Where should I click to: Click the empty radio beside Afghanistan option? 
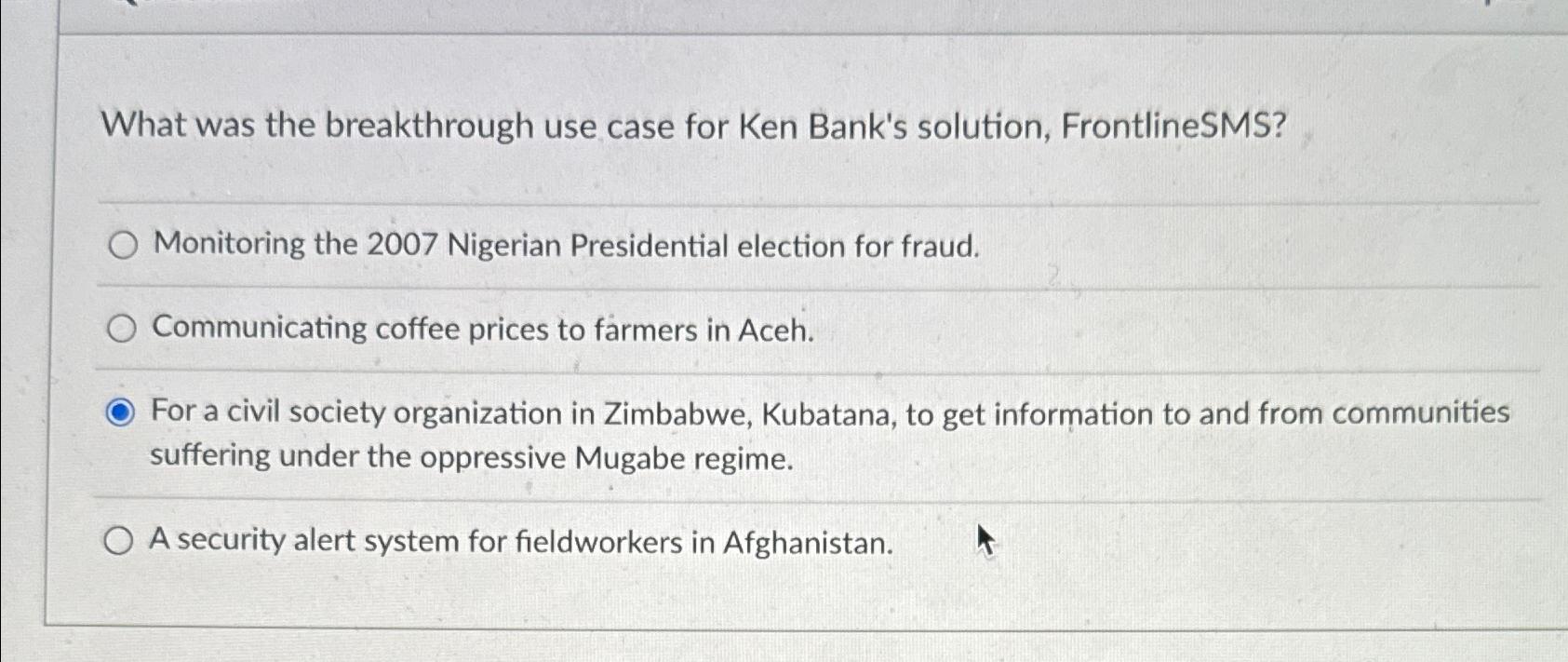point(120,540)
